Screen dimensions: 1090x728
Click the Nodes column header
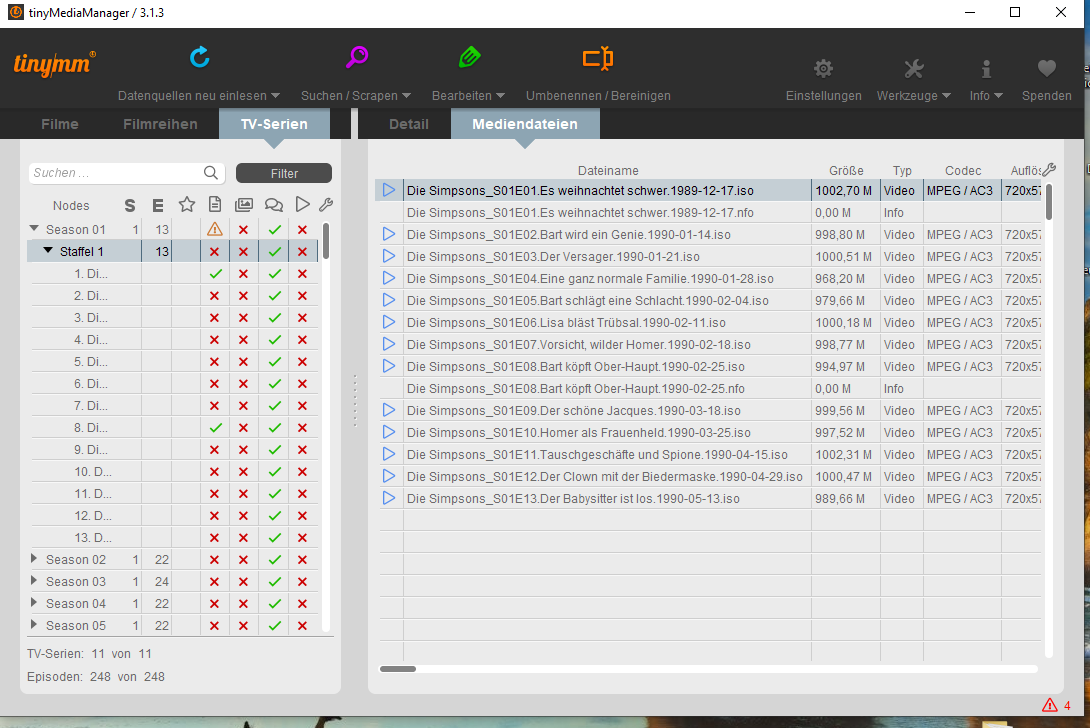pos(71,206)
